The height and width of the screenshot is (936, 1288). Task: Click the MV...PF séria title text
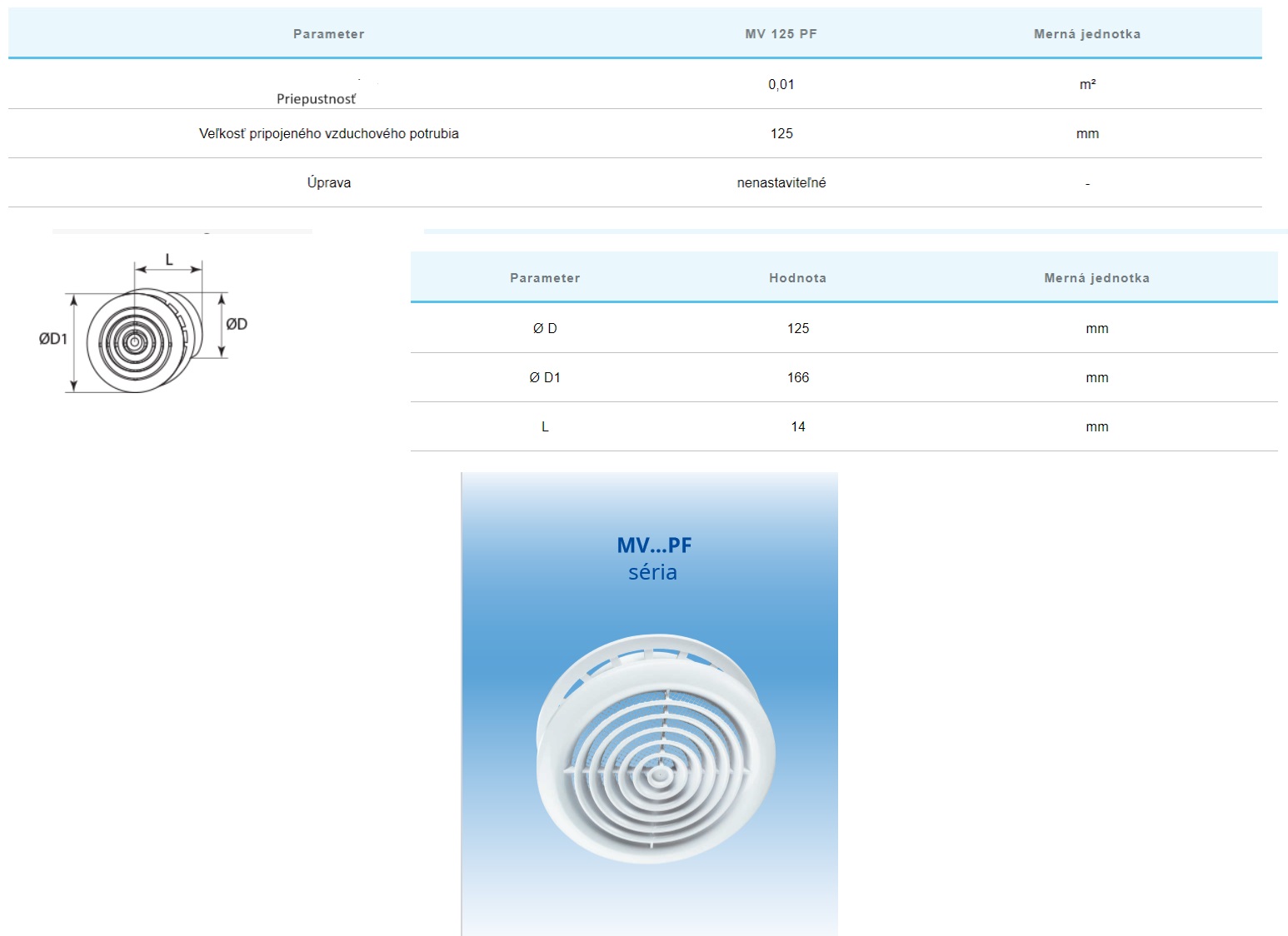(x=653, y=558)
